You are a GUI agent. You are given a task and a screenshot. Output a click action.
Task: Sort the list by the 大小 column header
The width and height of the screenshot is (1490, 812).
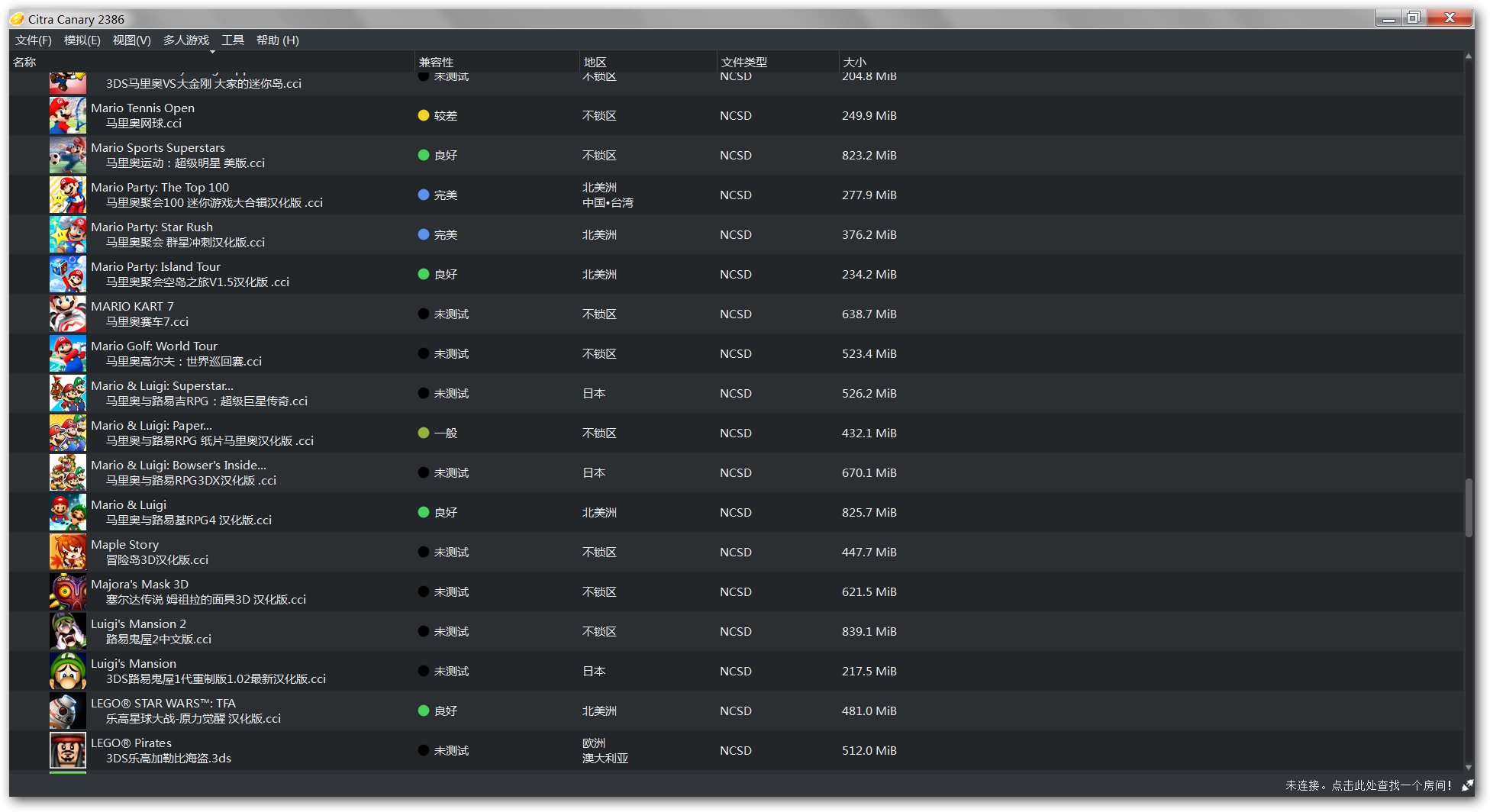point(1150,62)
